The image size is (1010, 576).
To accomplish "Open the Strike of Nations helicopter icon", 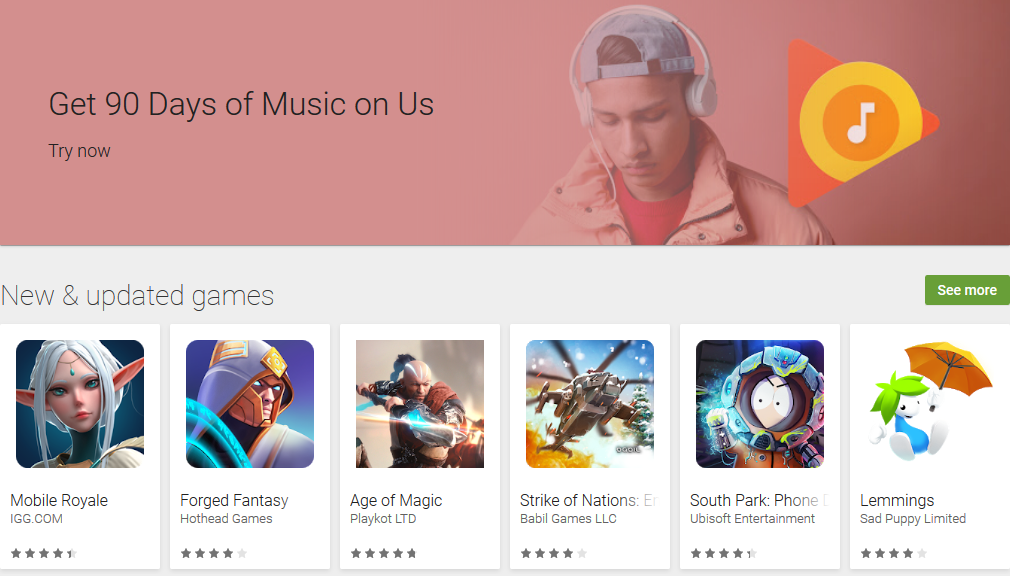I will pos(590,404).
